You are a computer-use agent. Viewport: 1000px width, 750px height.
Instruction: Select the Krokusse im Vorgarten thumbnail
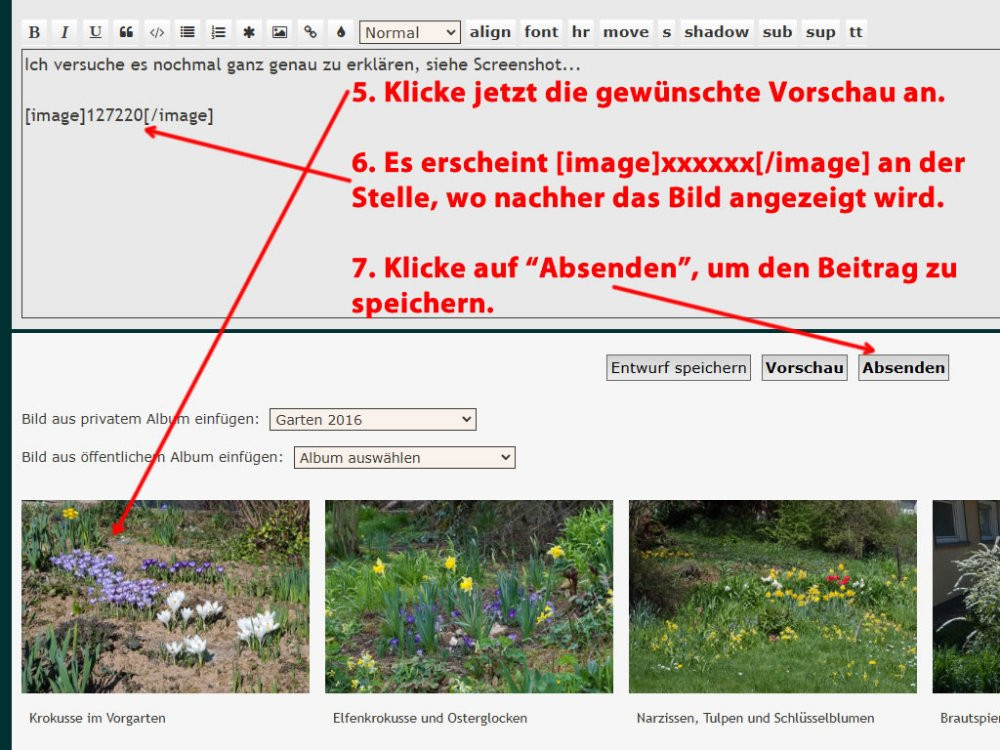tap(165, 596)
